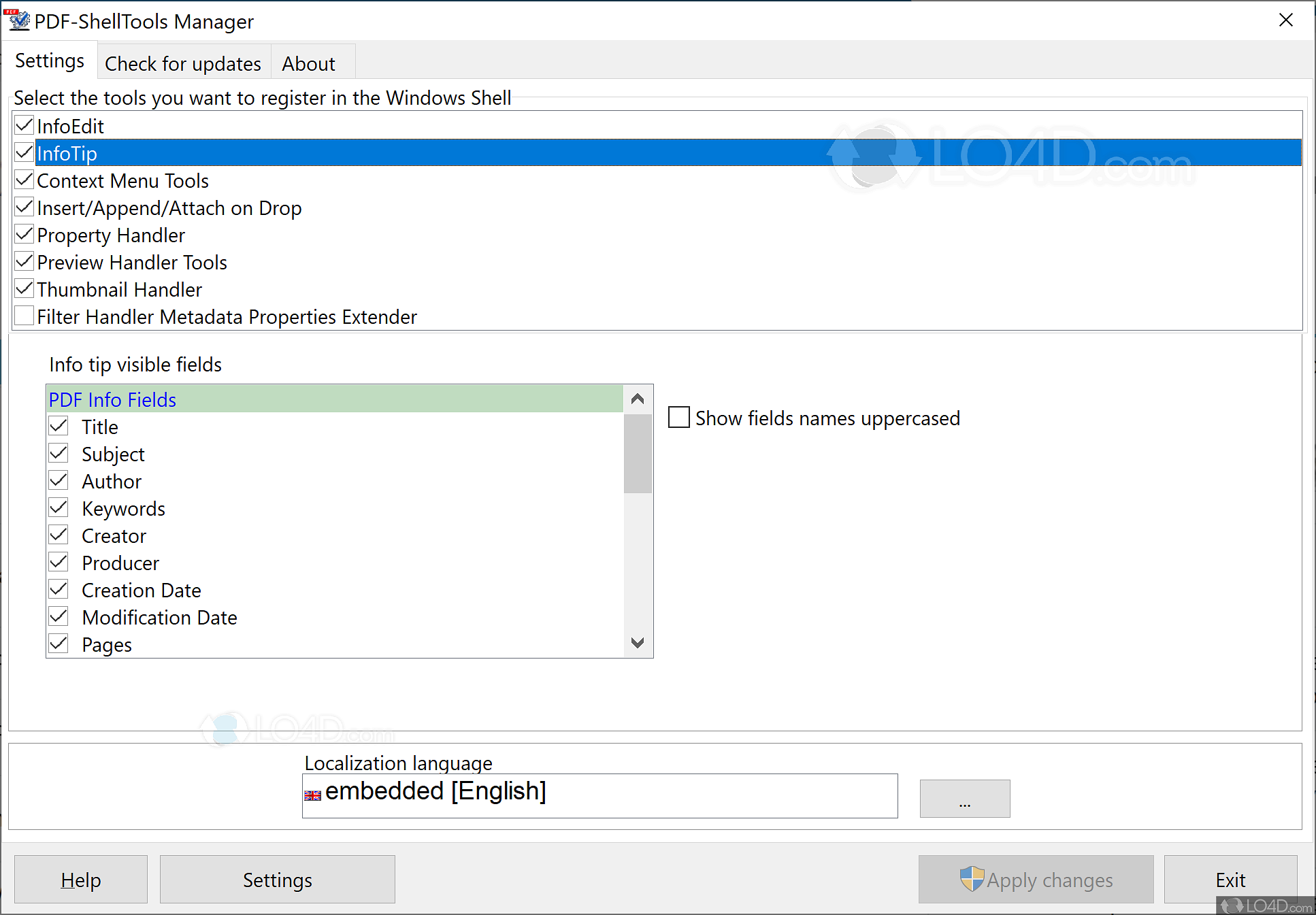Select Context Menu Tools list item

click(122, 180)
